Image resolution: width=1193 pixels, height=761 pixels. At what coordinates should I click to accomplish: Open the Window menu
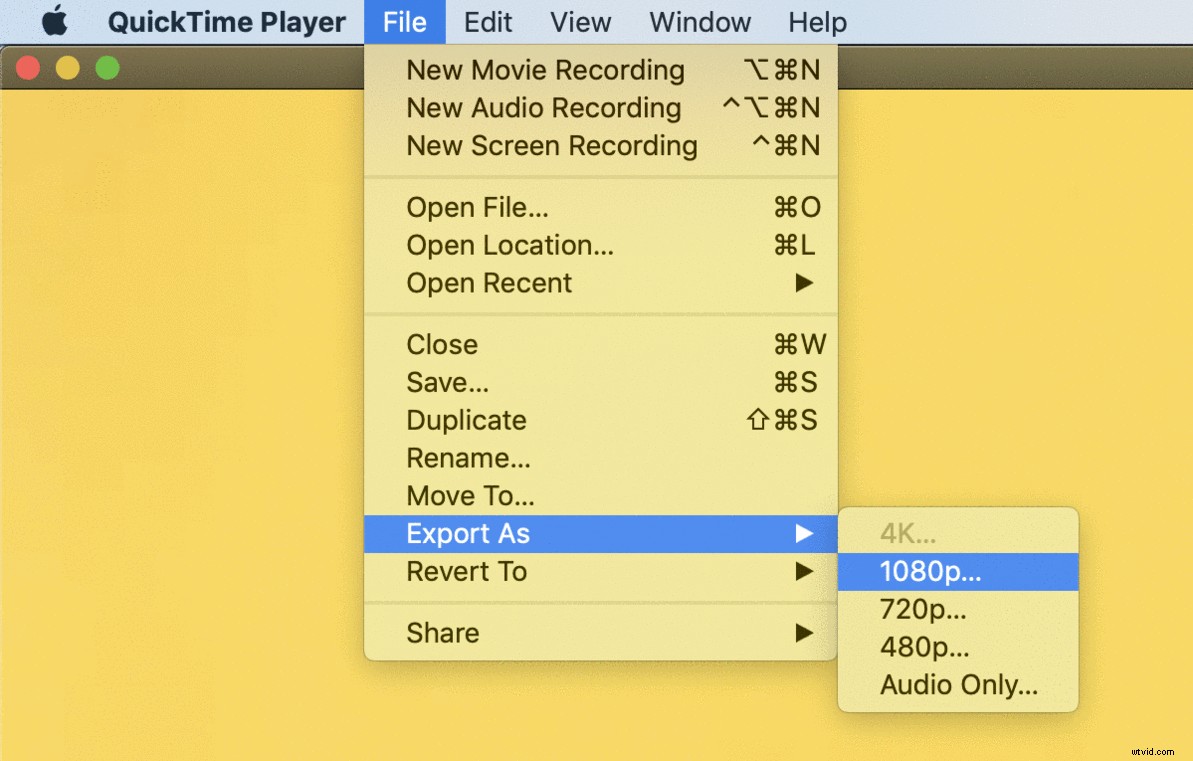699,21
